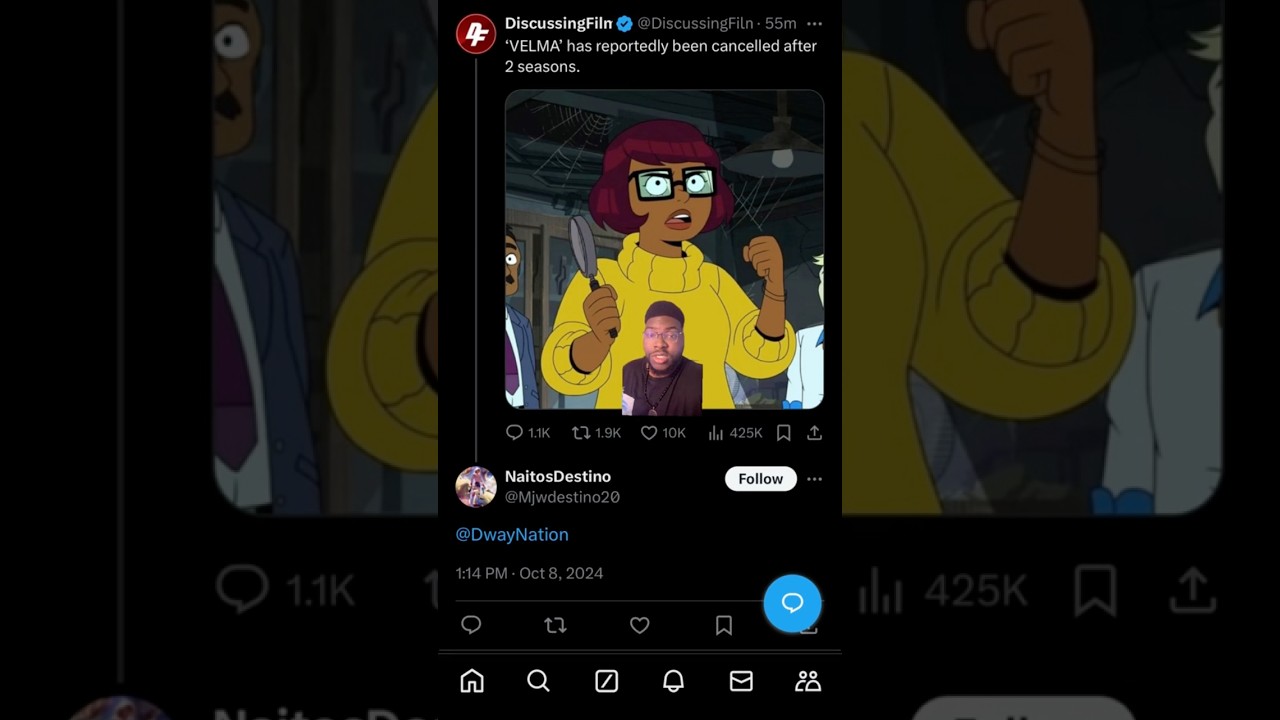Open the @DwayNation mention link

(x=512, y=535)
